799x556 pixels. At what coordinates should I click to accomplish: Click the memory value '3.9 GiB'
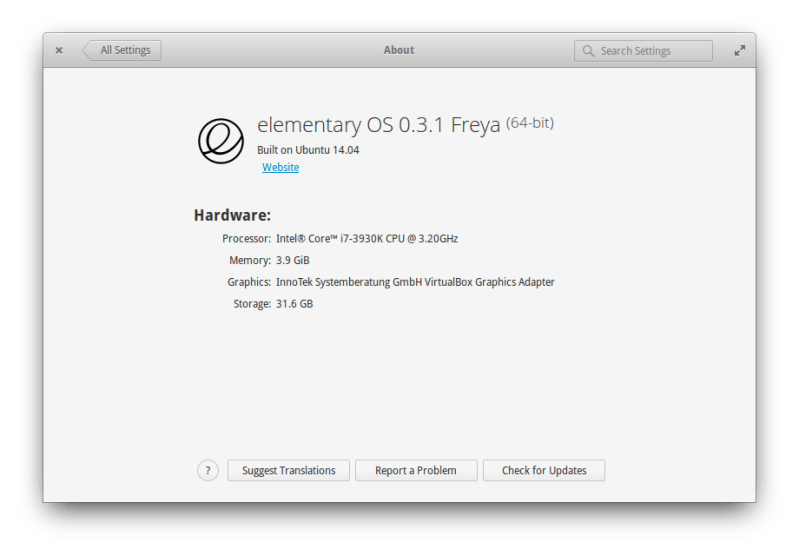pyautogui.click(x=292, y=260)
